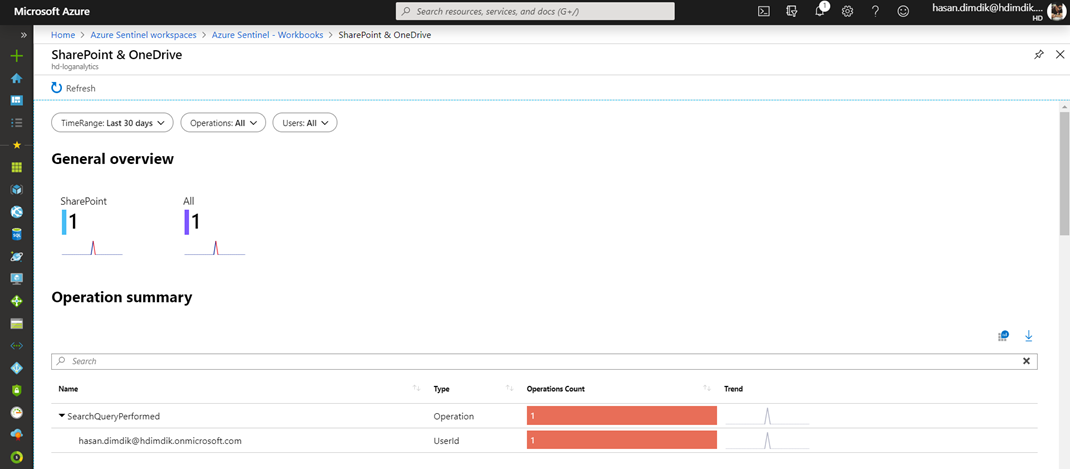Select the SharePoint overview tile
The width and height of the screenshot is (1070, 469).
point(91,226)
